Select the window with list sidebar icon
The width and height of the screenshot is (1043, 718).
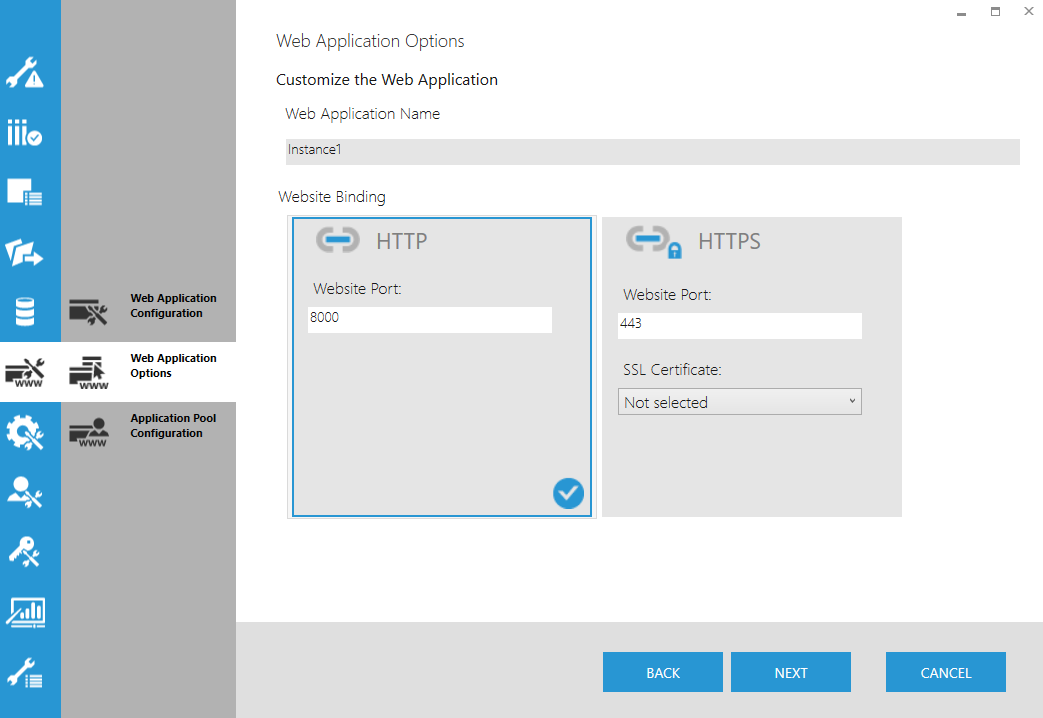click(x=25, y=192)
